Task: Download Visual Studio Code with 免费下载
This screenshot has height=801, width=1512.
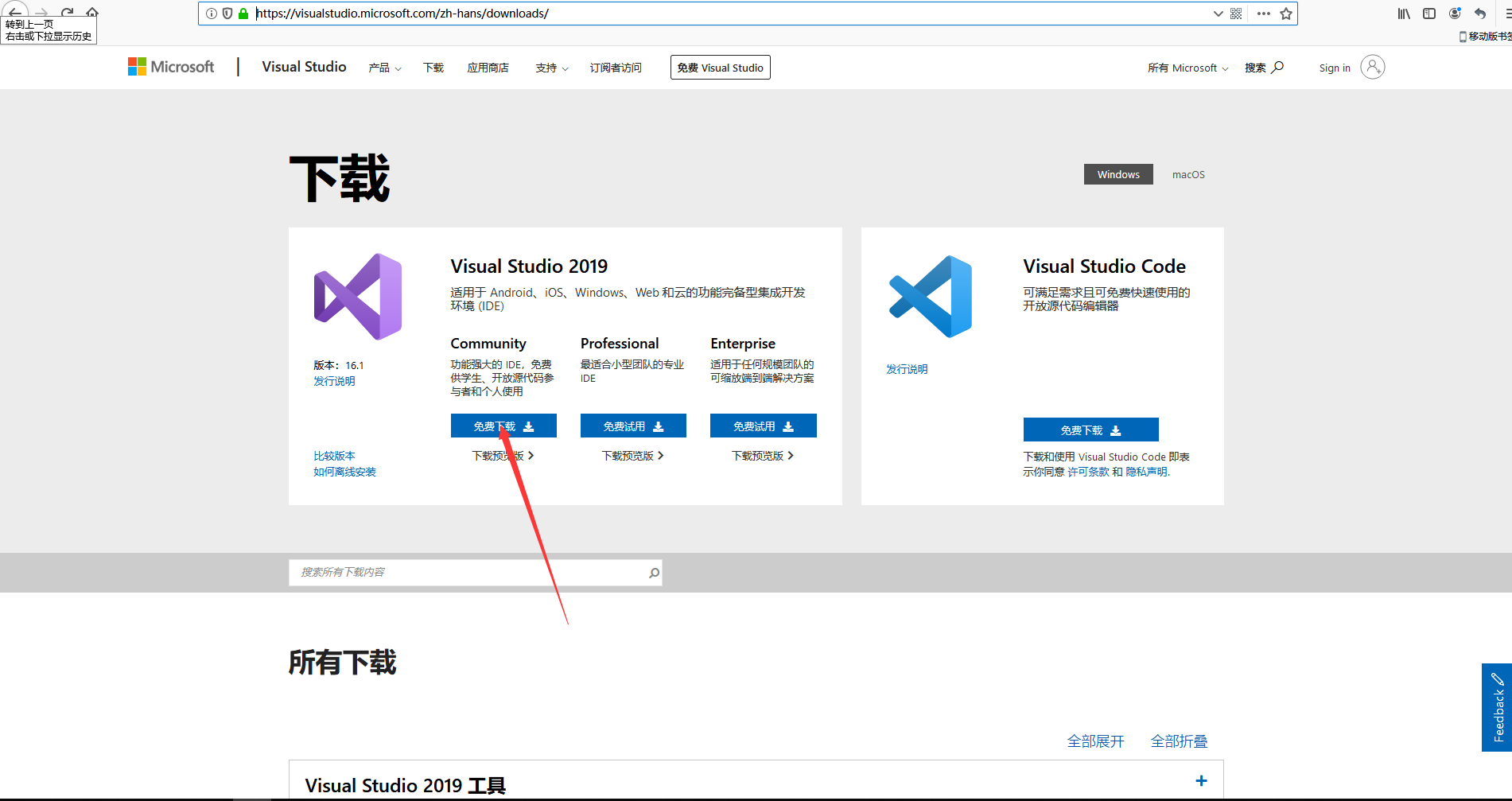Action: [x=1090, y=430]
